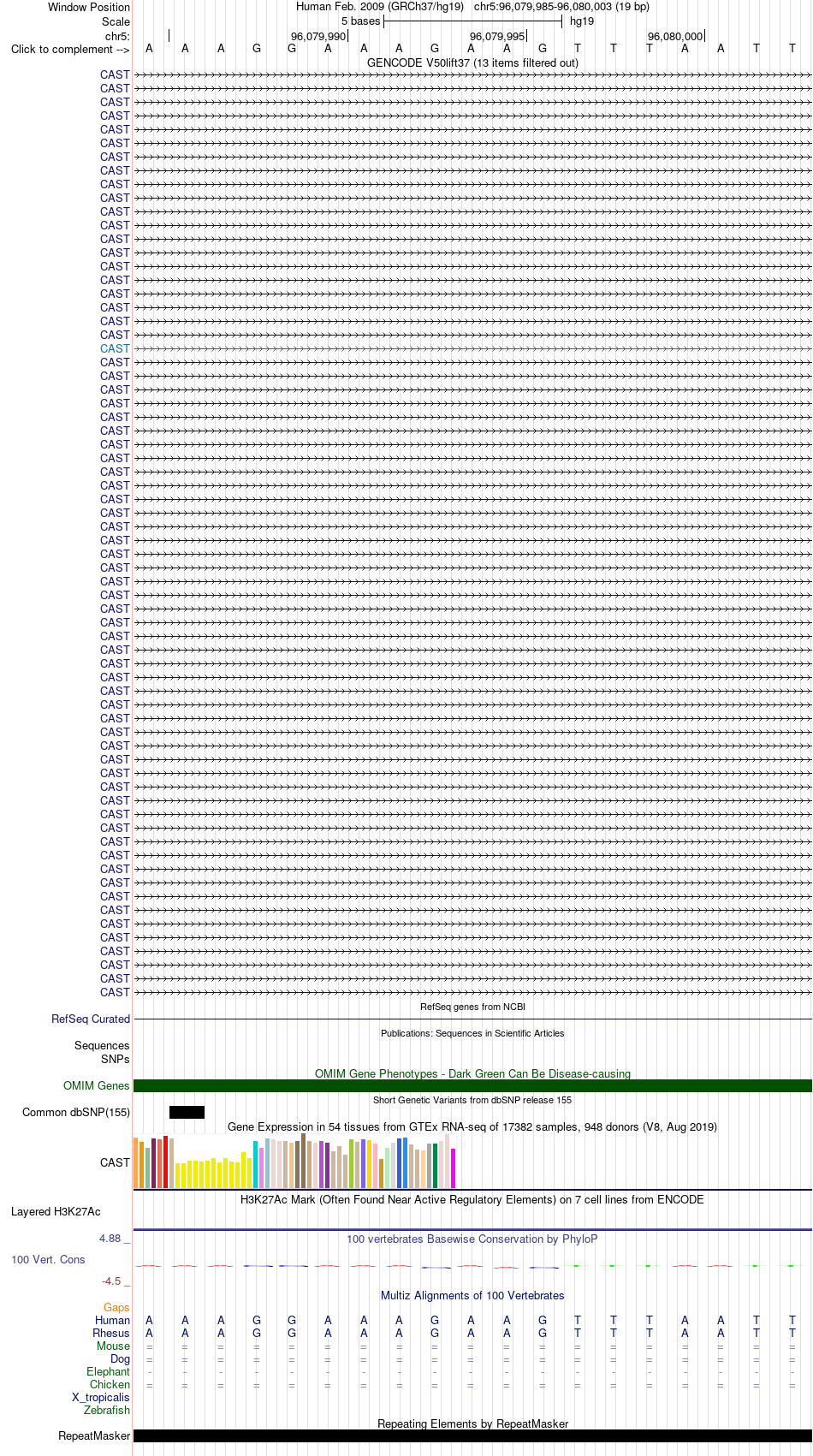813x1456 pixels.
Task: Open '100 vertebrates Basewise Conservation by PhyloP'
Action: [472, 1239]
